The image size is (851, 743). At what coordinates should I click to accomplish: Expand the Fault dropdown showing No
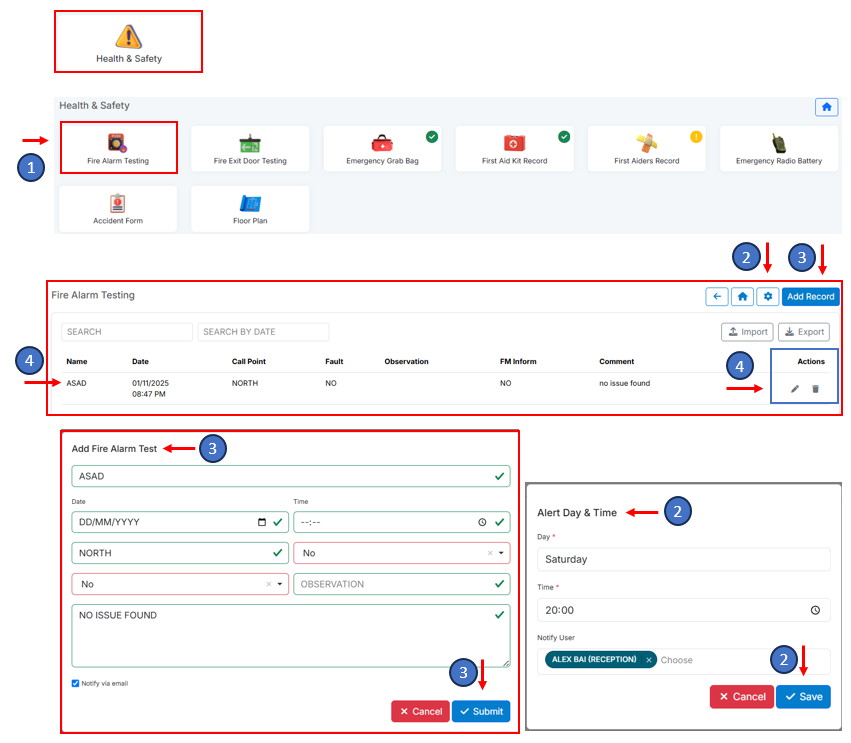pyautogui.click(x=498, y=553)
